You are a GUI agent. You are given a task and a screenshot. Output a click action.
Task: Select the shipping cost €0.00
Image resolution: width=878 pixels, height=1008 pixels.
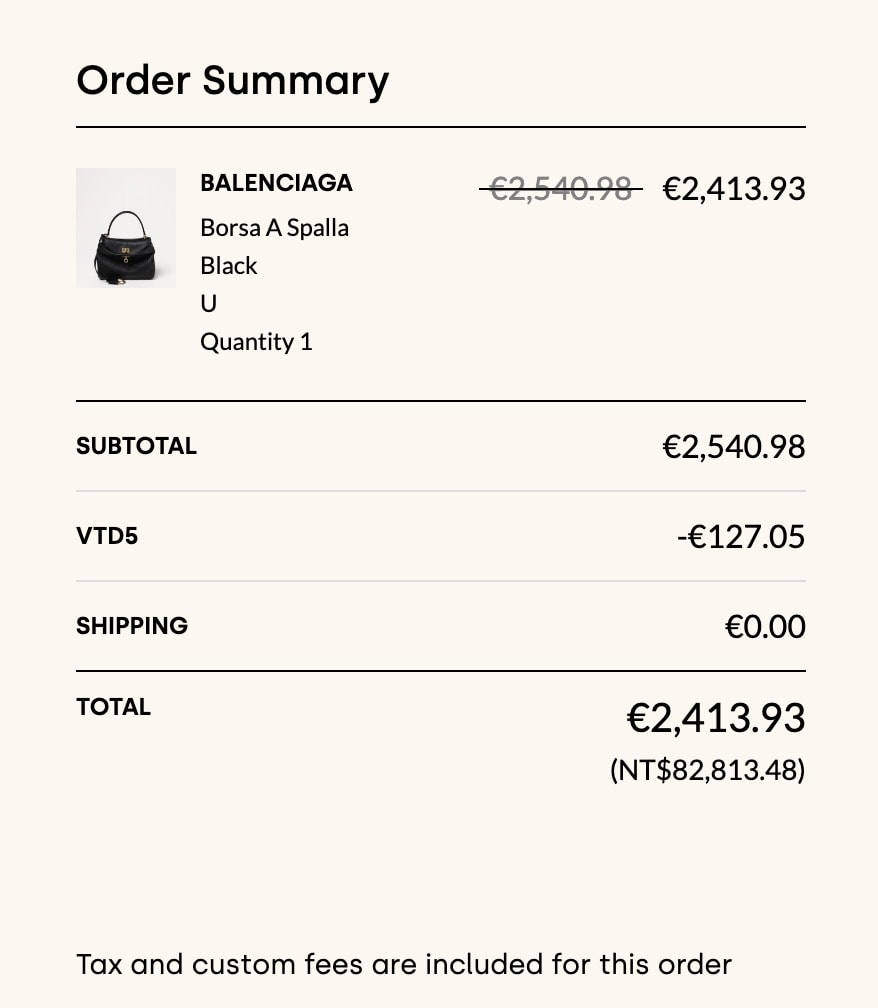[x=765, y=626]
